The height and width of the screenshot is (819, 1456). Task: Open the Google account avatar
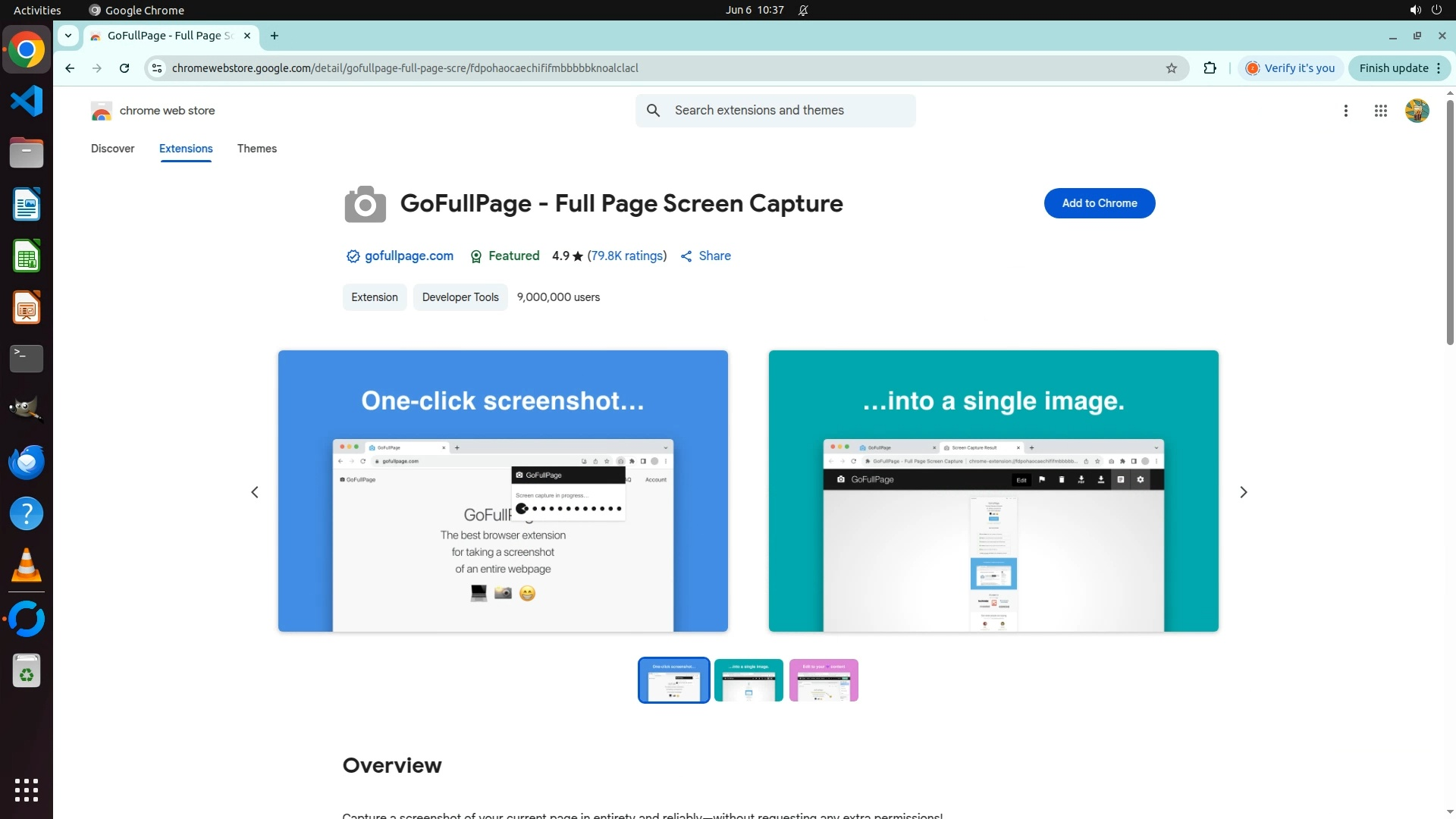1417,111
